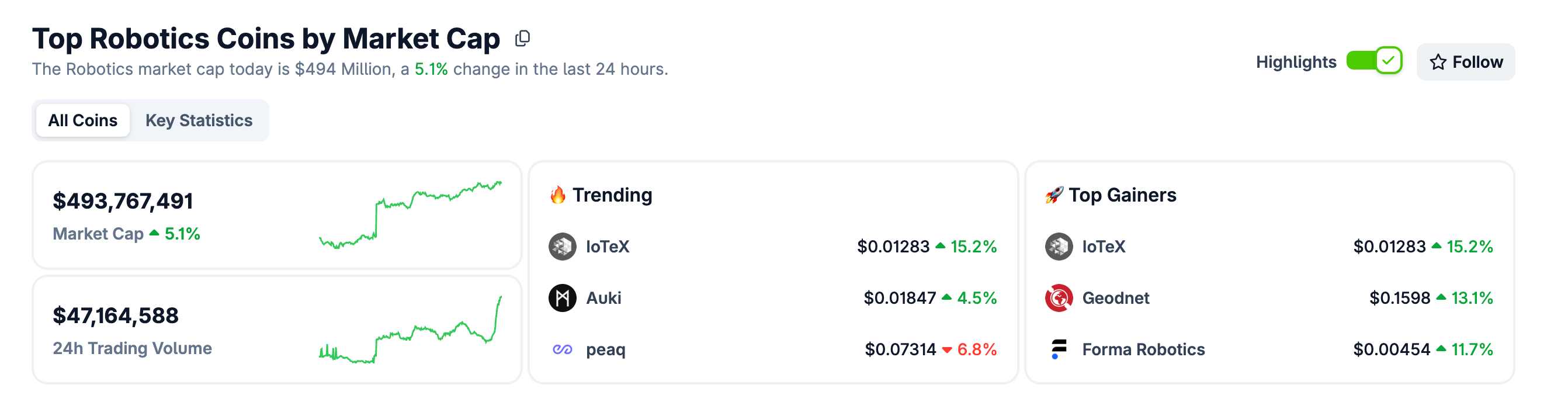Viewport: 1568px width, 409px height.
Task: Click the Geodnet coin logo
Action: pos(1059,297)
